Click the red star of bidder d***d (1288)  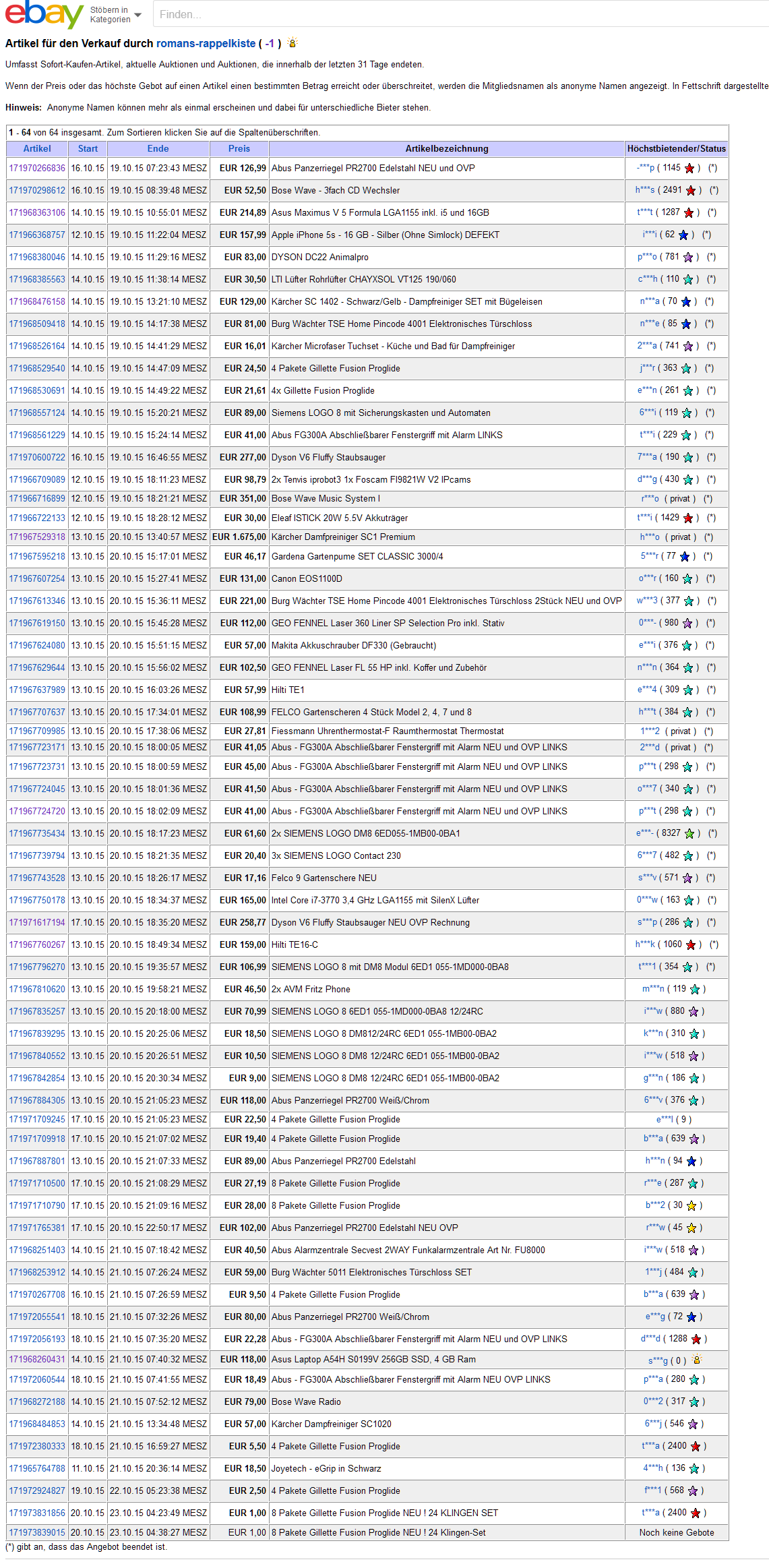(696, 1339)
